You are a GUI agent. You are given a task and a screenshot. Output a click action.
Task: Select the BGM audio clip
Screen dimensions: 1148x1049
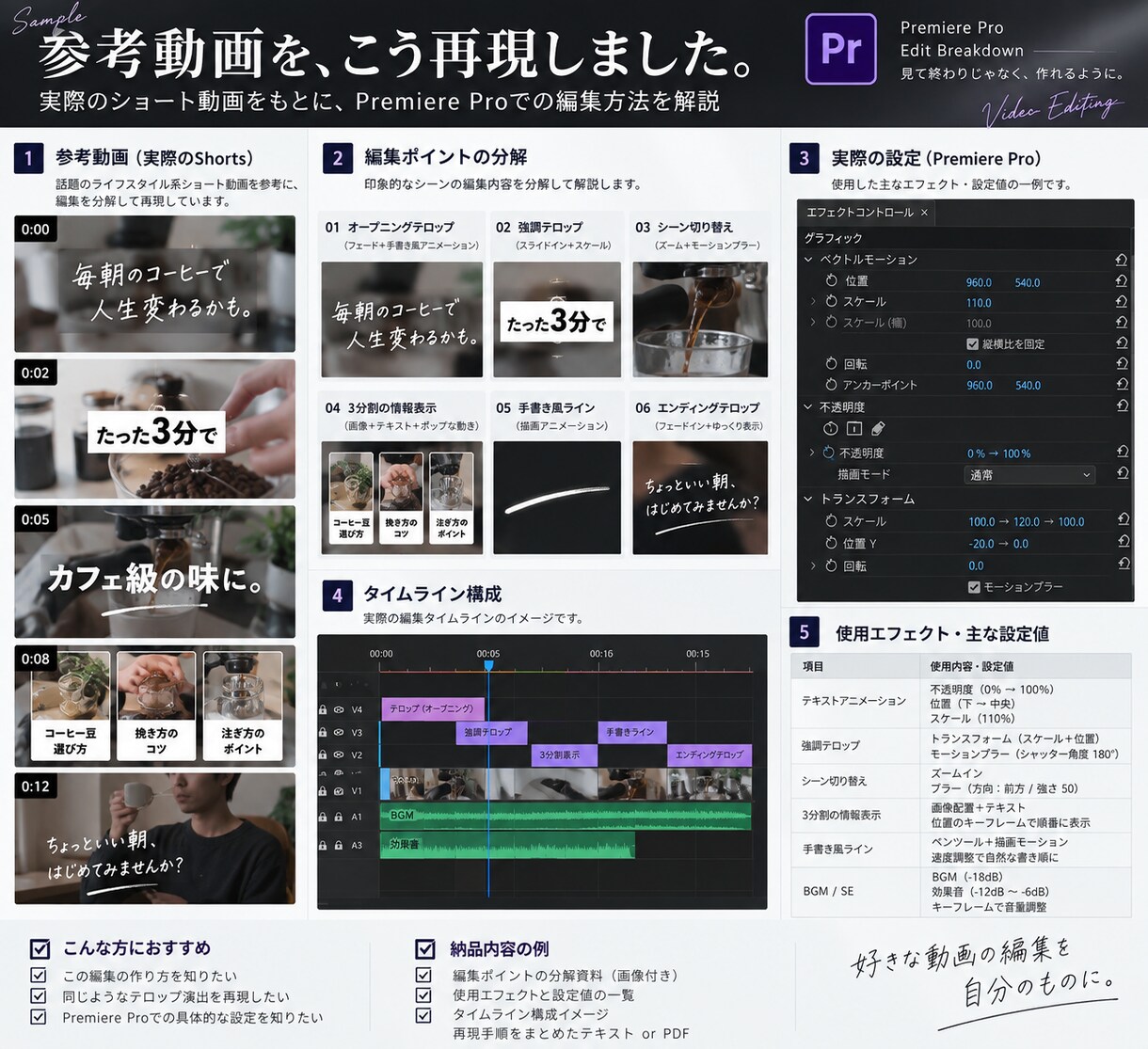(x=566, y=816)
